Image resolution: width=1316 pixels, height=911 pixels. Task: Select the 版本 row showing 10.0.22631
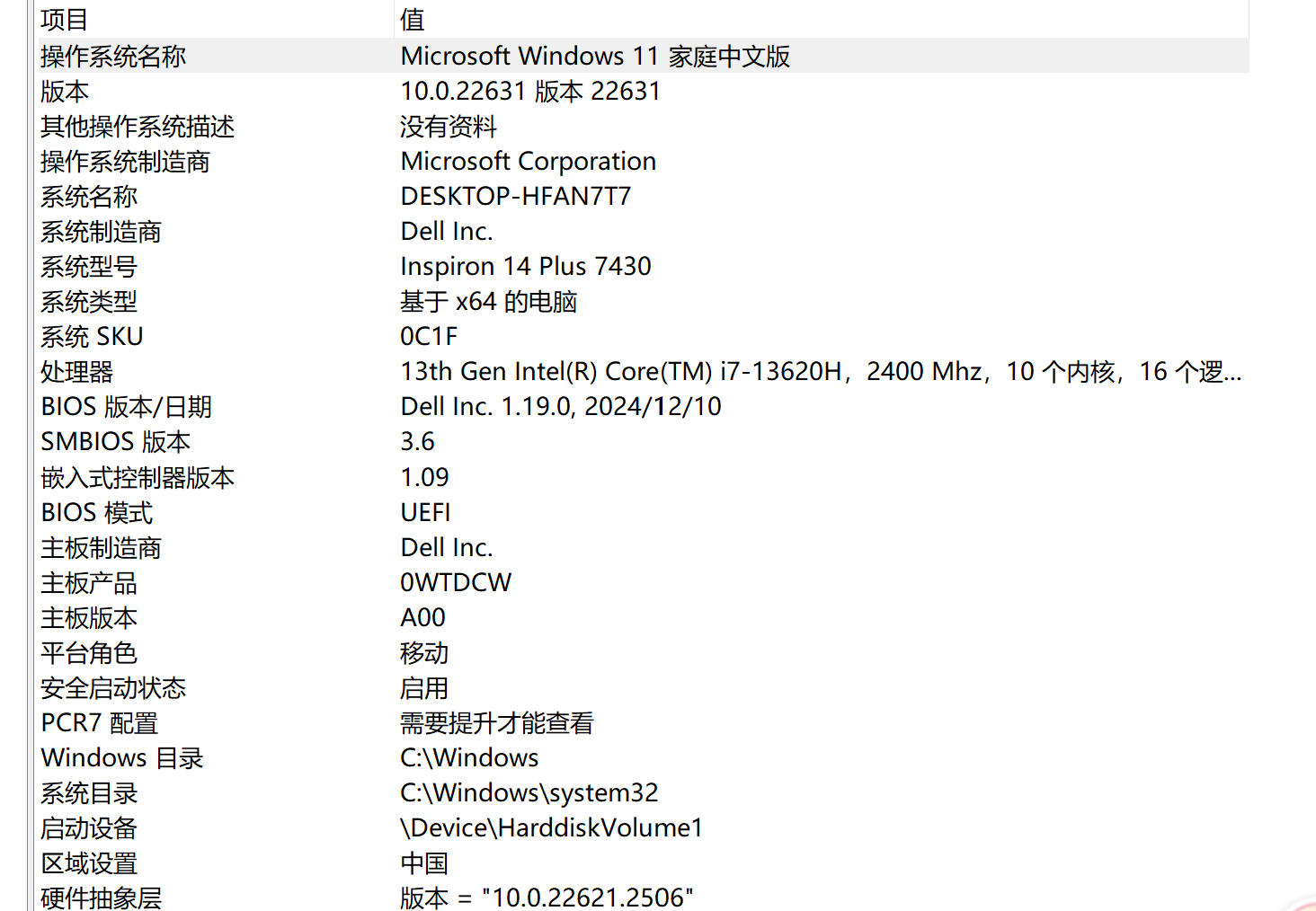point(65,92)
